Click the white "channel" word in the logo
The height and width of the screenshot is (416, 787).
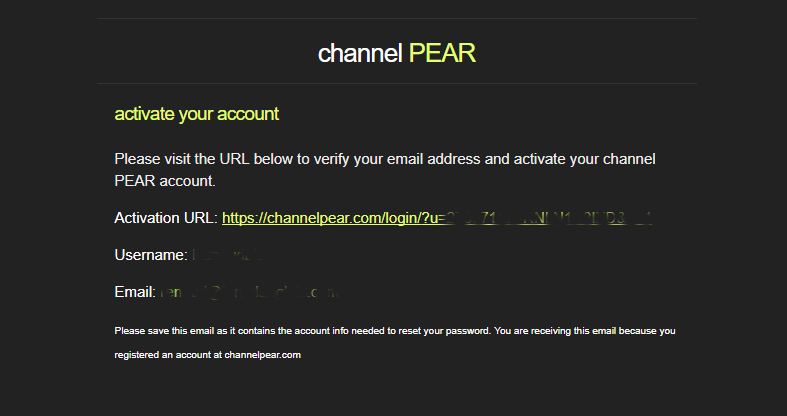[360, 53]
